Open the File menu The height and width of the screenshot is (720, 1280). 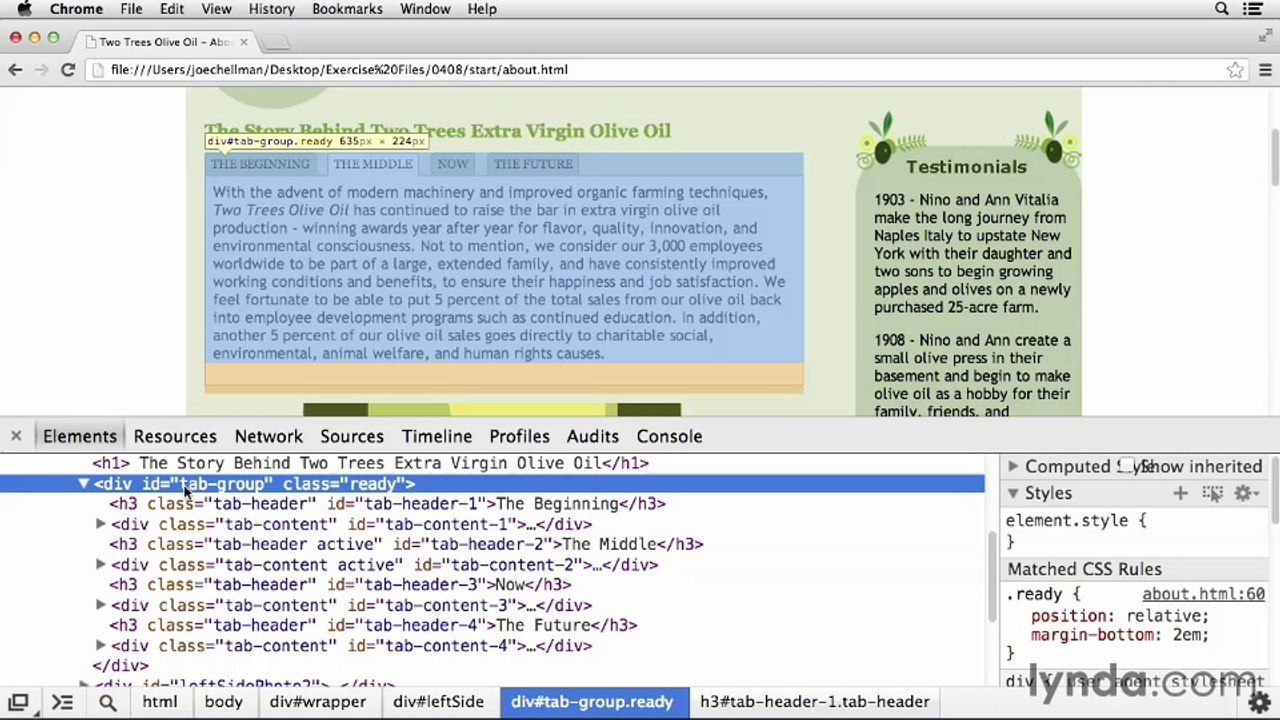click(x=131, y=9)
